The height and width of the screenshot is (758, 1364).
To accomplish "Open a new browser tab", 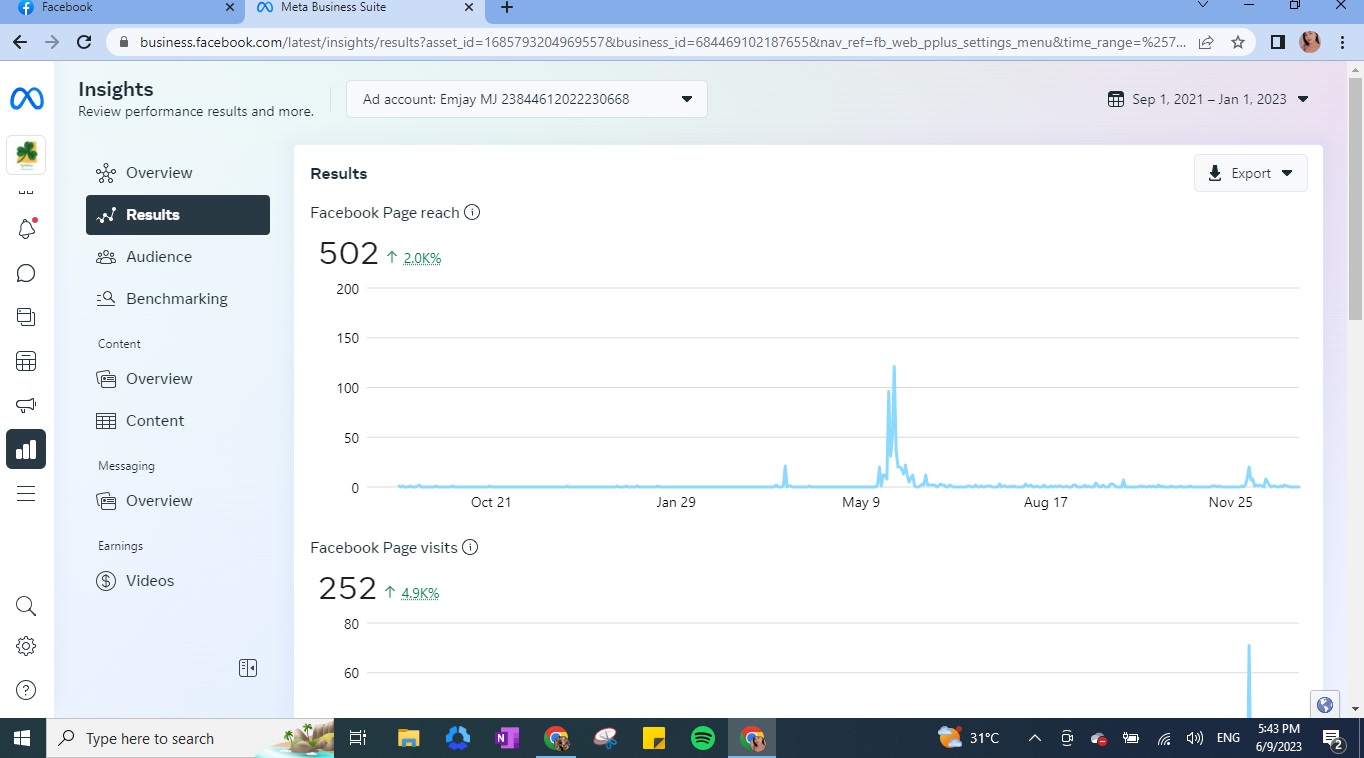I will point(507,8).
